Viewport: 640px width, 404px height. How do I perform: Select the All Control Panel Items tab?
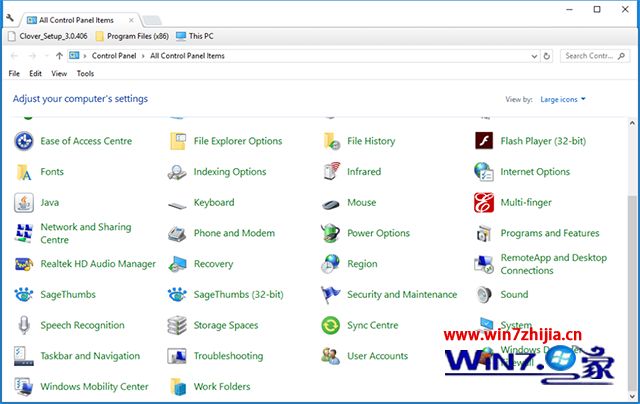pos(80,20)
